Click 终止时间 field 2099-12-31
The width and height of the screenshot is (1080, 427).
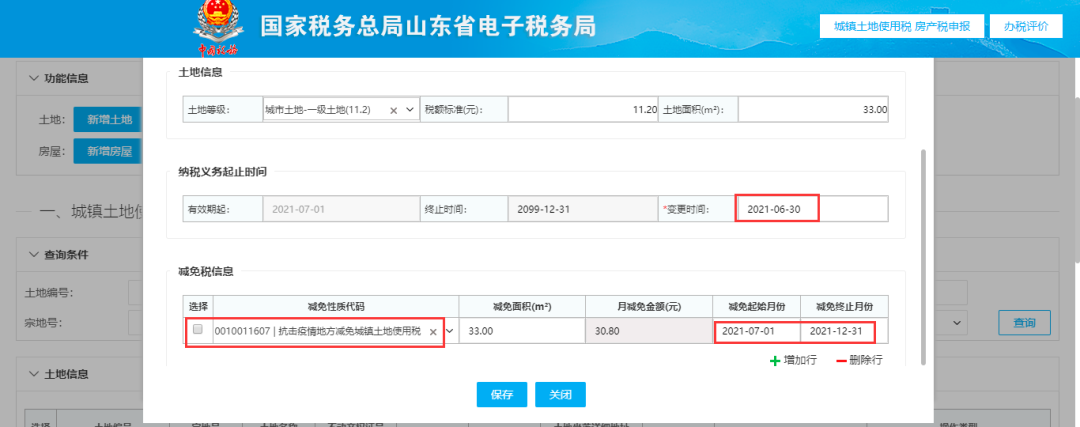coord(583,209)
